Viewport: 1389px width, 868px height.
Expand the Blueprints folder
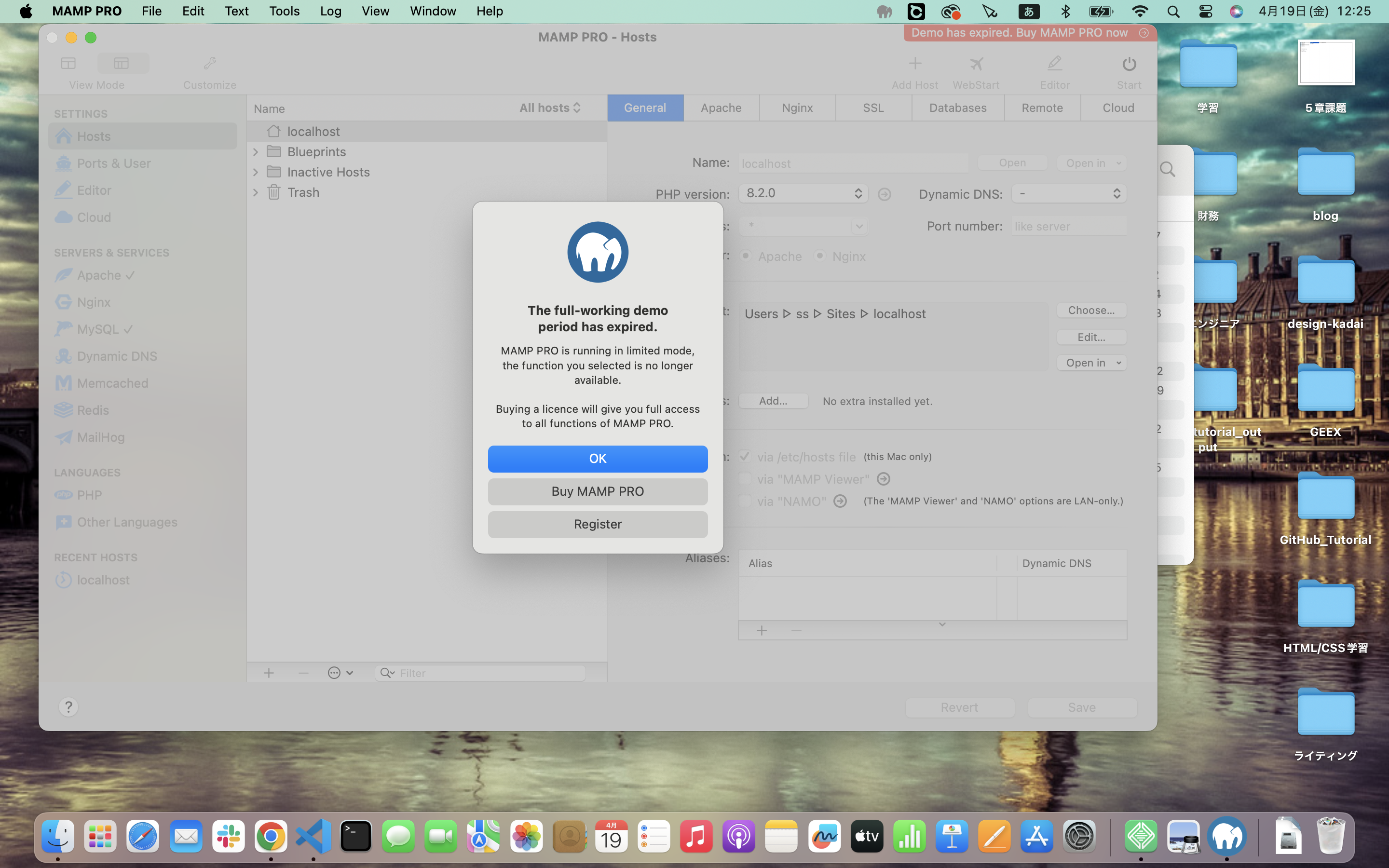pyautogui.click(x=256, y=152)
